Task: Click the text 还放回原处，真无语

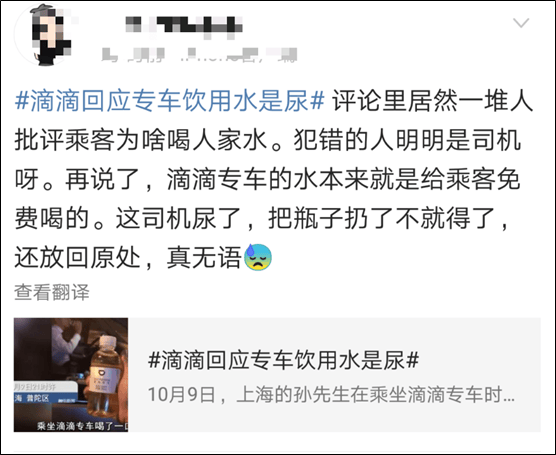Action: pos(128,257)
